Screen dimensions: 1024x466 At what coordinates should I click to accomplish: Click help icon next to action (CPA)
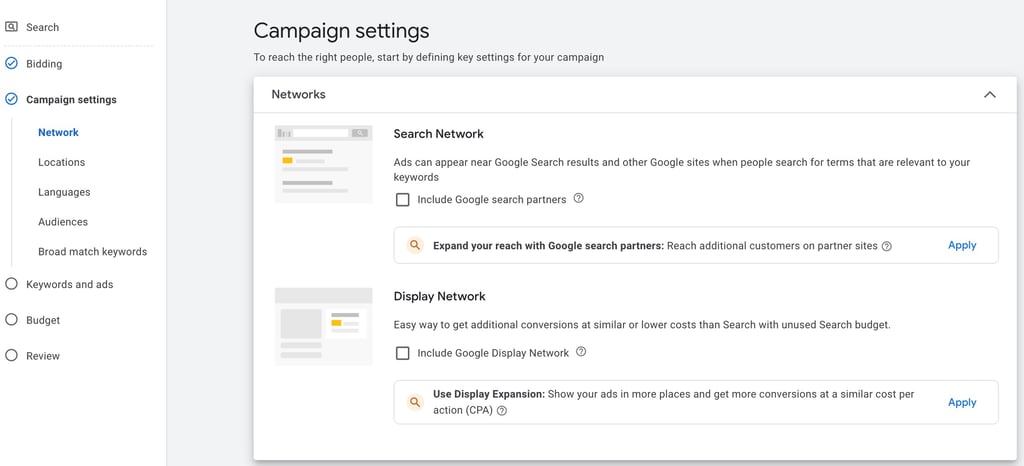click(x=502, y=410)
